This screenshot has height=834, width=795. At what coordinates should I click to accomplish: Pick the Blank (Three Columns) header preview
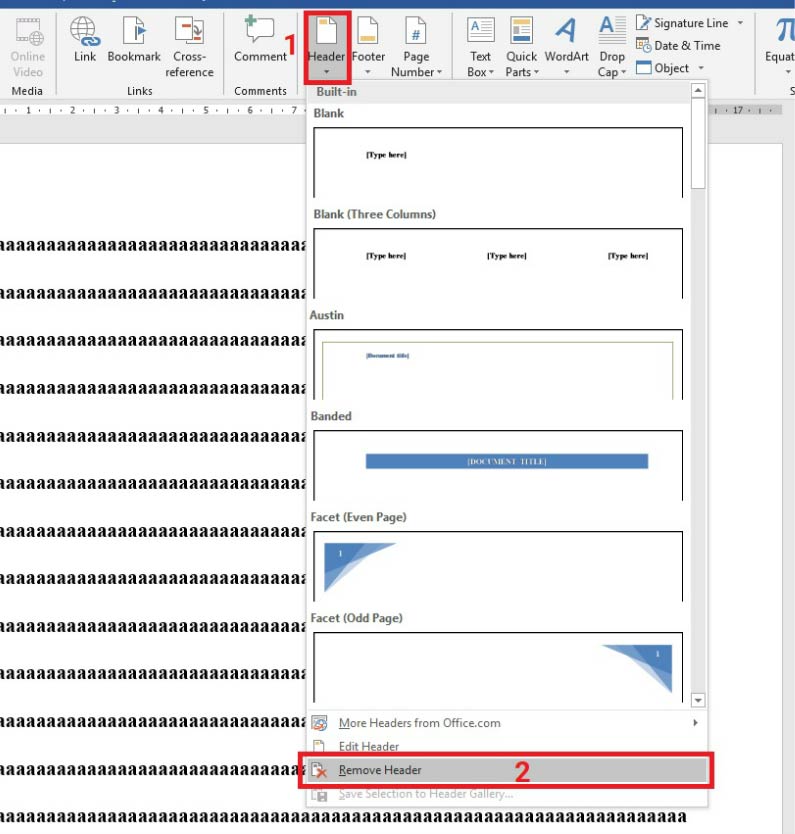click(x=498, y=262)
